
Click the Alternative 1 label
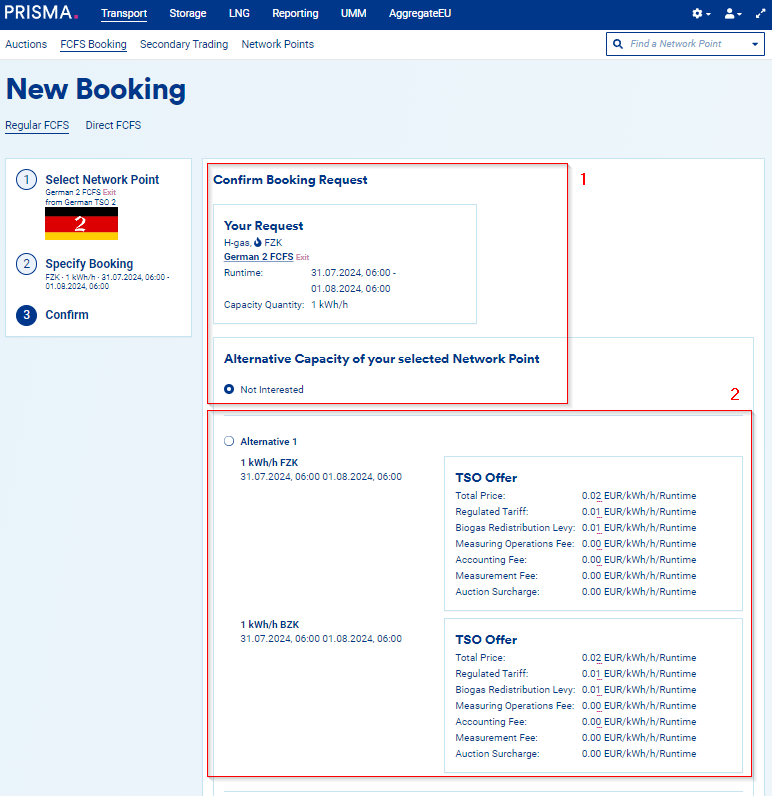pyautogui.click(x=268, y=442)
